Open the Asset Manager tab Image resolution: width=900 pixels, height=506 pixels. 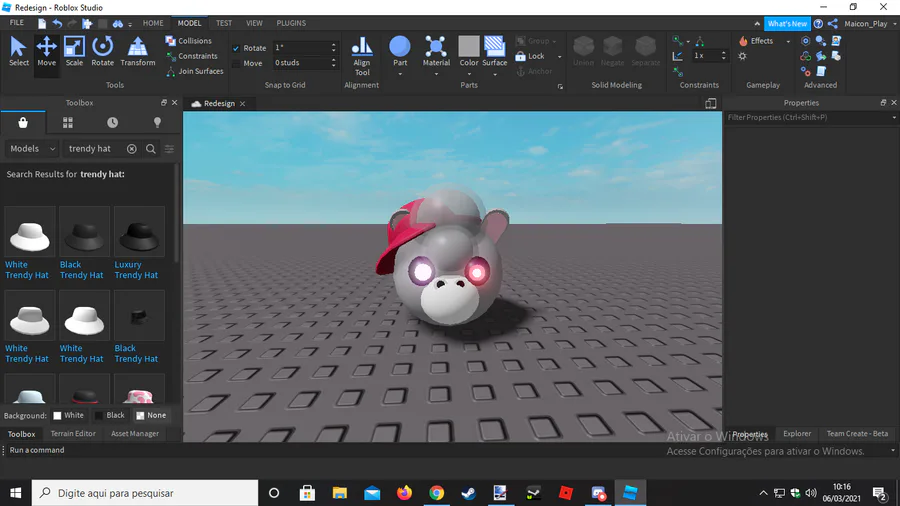[135, 434]
